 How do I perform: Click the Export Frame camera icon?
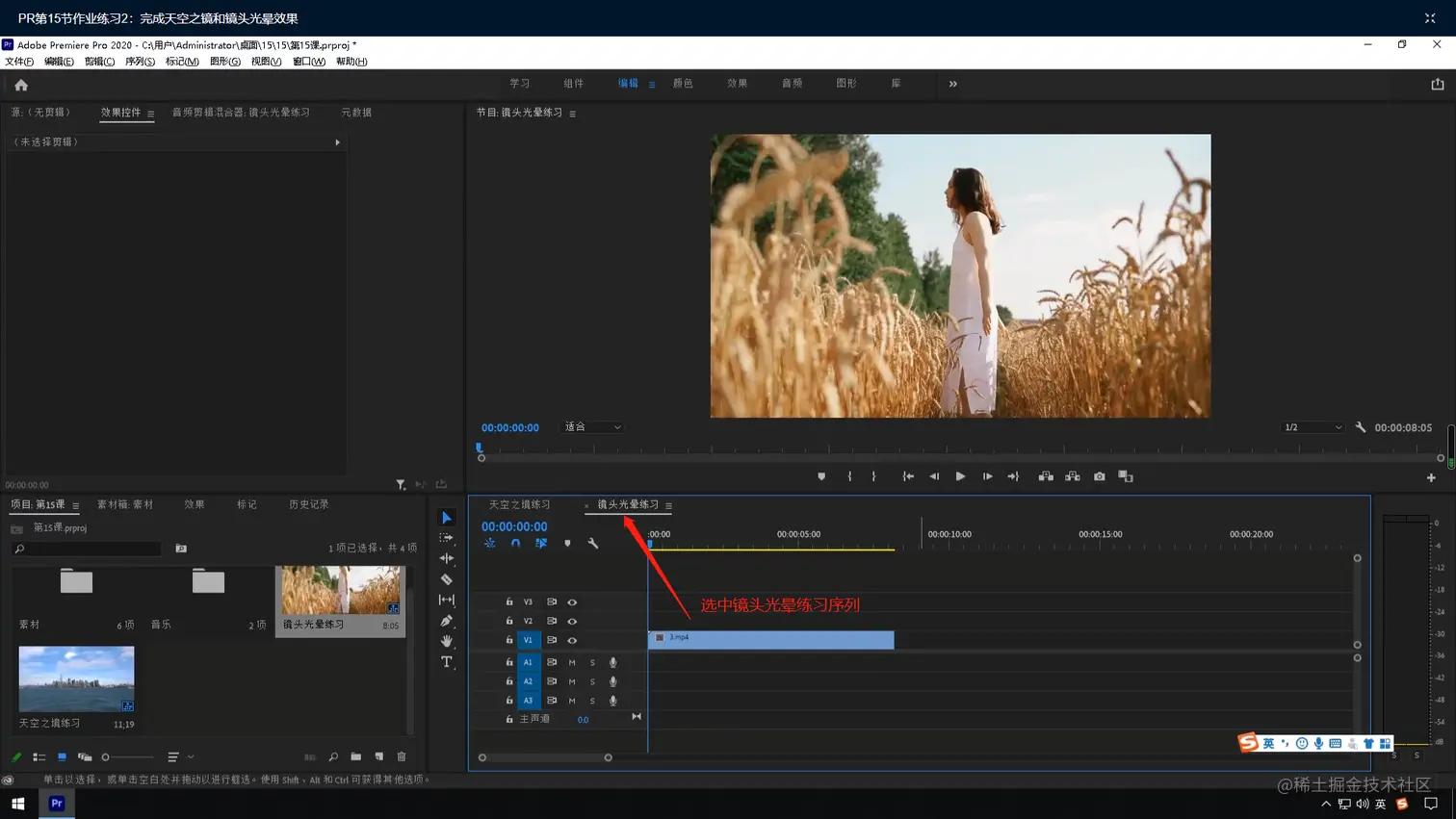[x=1099, y=476]
